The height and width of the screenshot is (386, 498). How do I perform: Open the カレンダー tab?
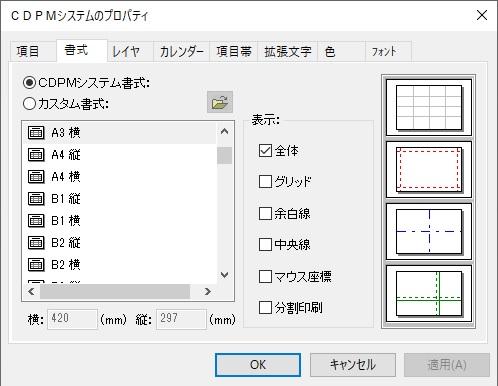[181, 52]
